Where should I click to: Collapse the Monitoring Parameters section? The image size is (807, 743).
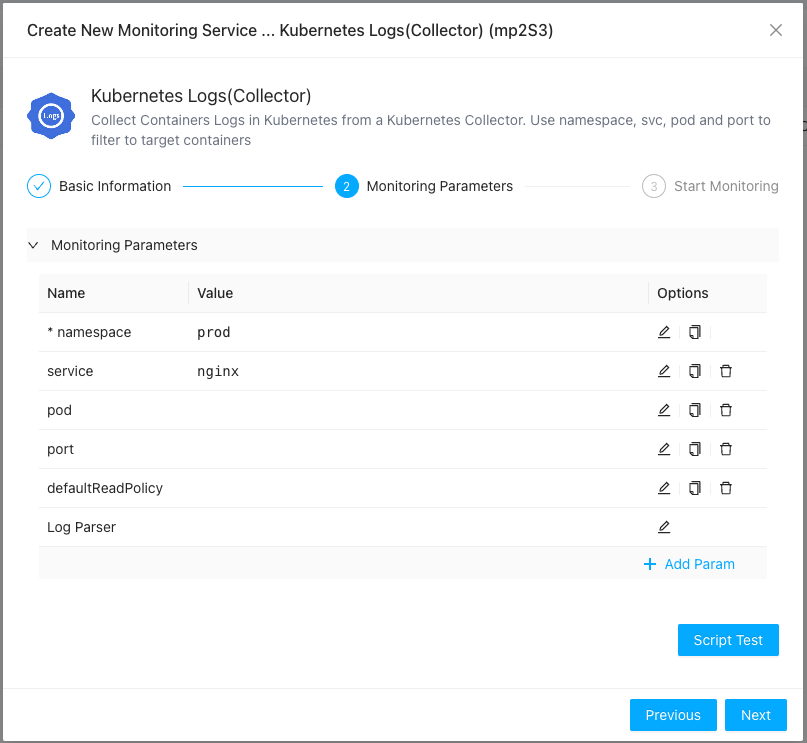point(33,245)
